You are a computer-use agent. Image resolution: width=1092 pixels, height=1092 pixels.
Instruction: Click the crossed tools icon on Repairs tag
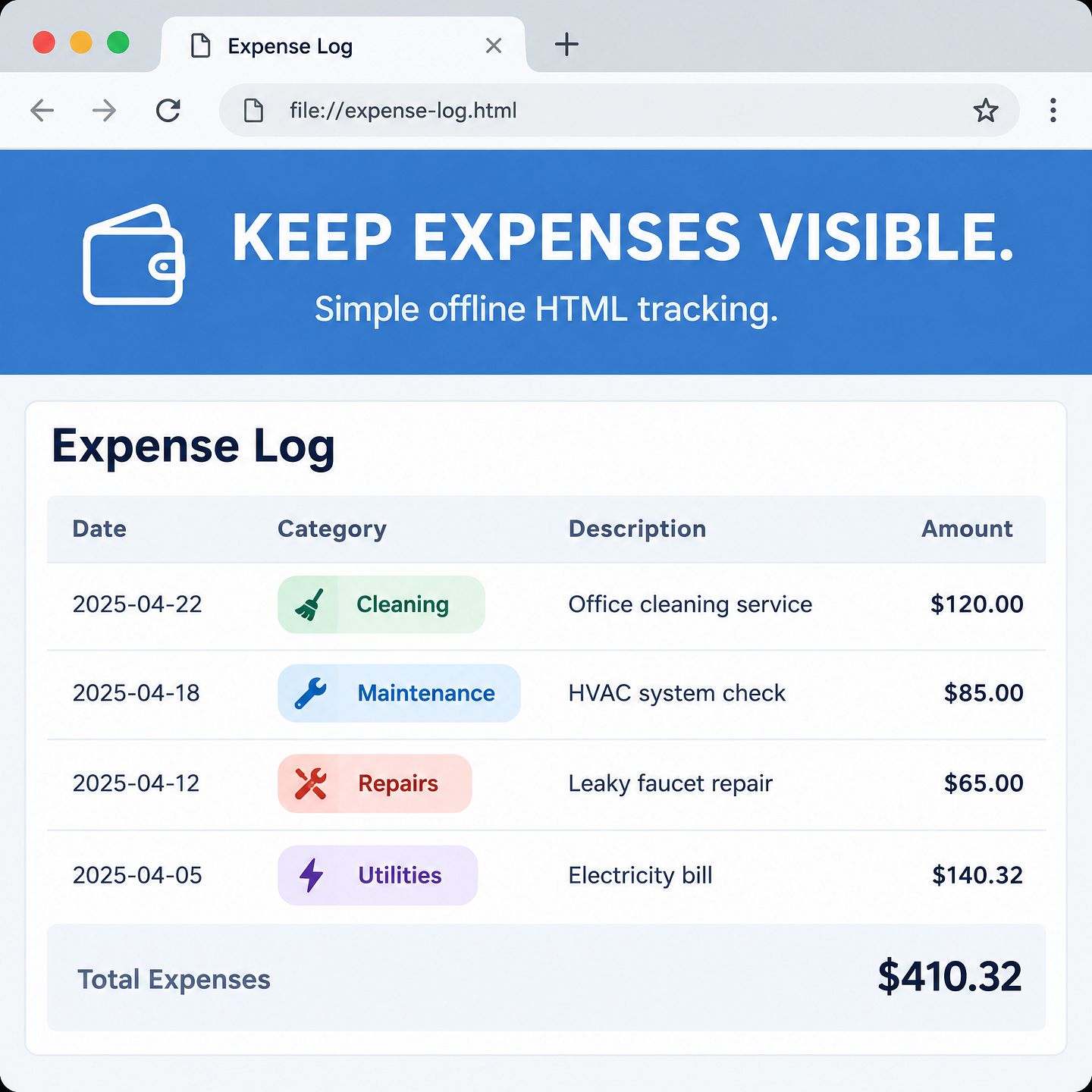(x=310, y=783)
